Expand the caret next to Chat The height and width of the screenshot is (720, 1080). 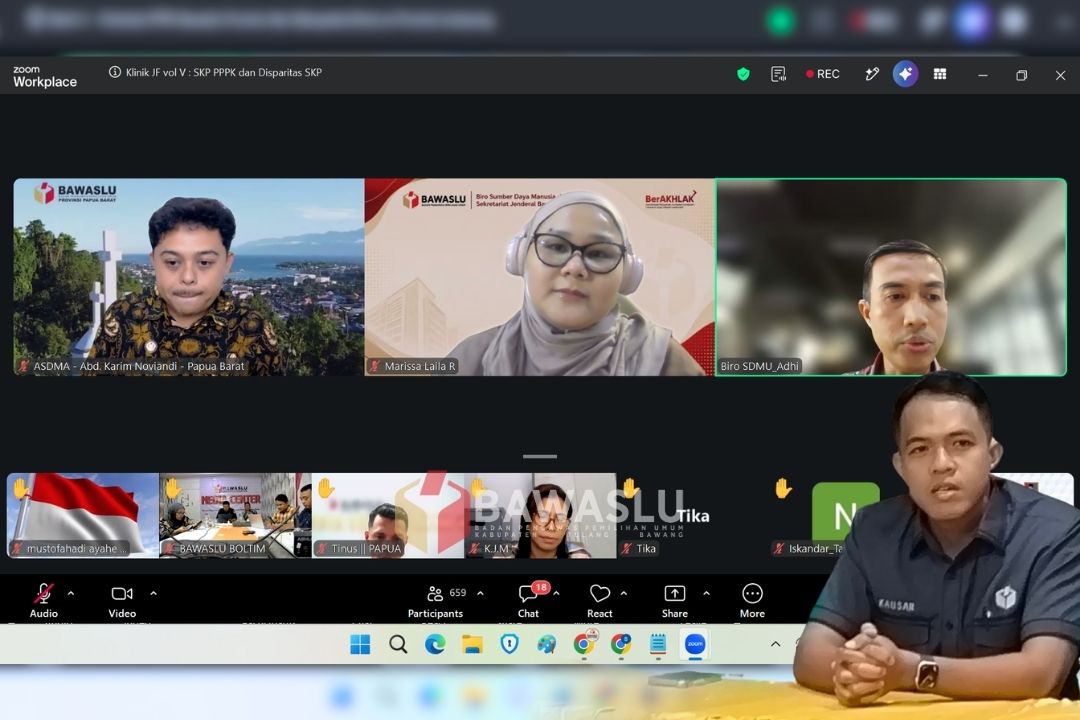(x=557, y=593)
